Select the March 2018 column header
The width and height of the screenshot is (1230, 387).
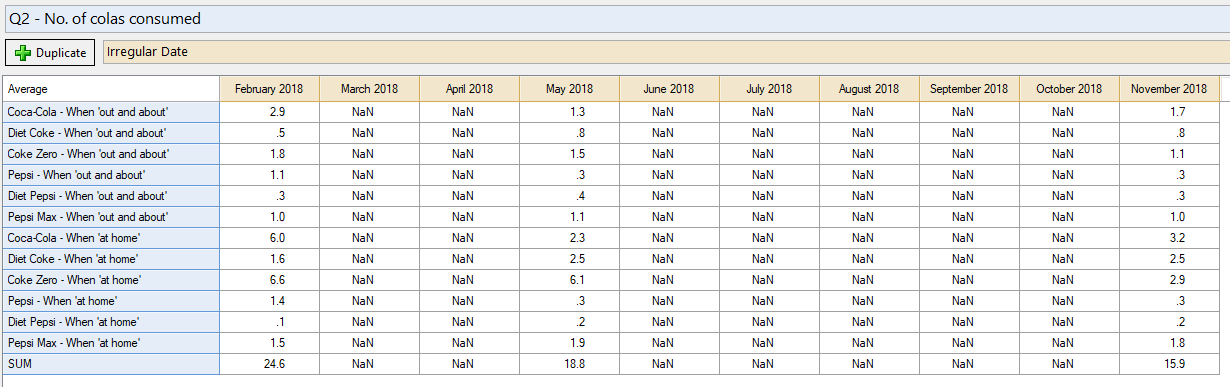point(369,89)
